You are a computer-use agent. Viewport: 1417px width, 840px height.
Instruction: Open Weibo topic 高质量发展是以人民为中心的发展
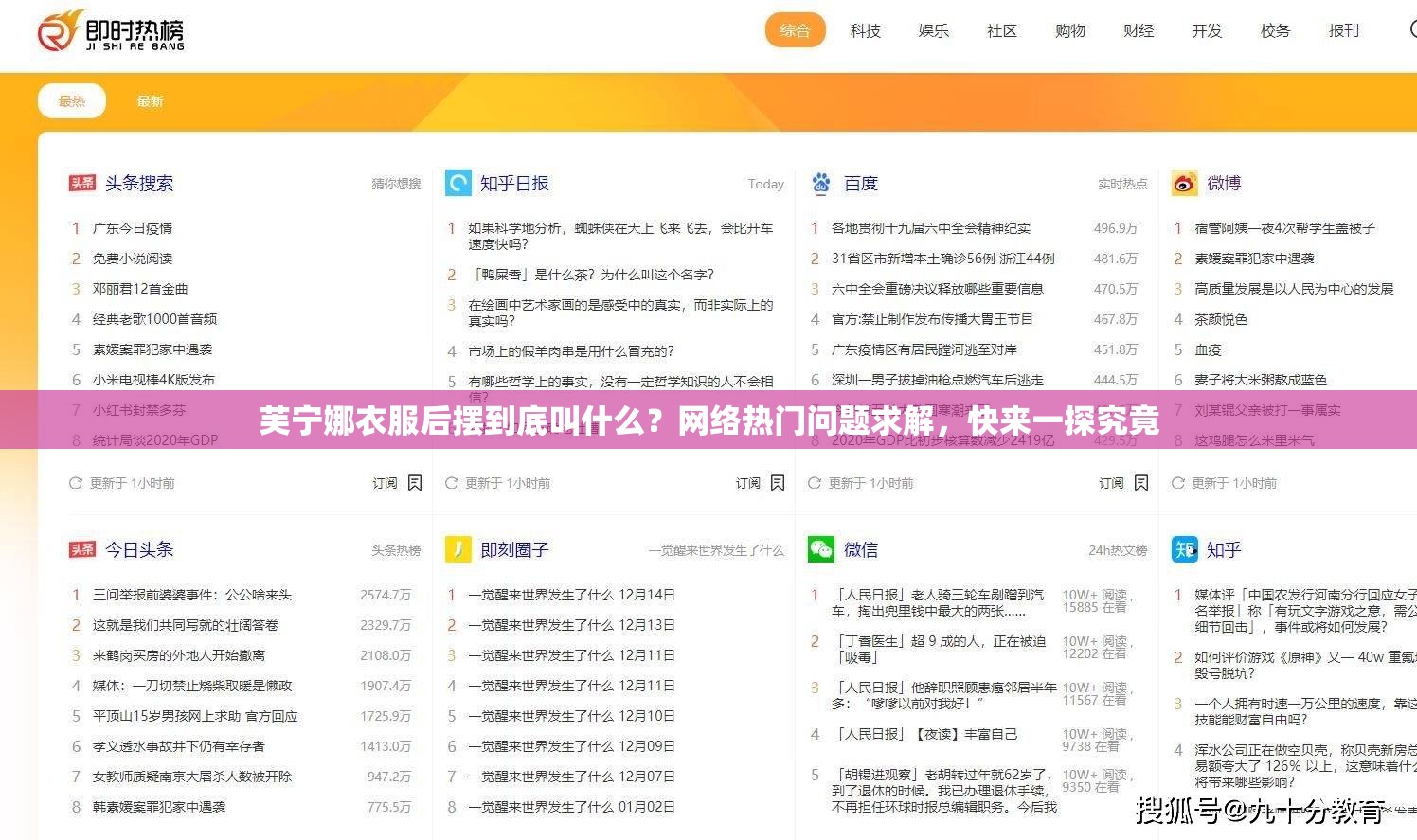1294,289
